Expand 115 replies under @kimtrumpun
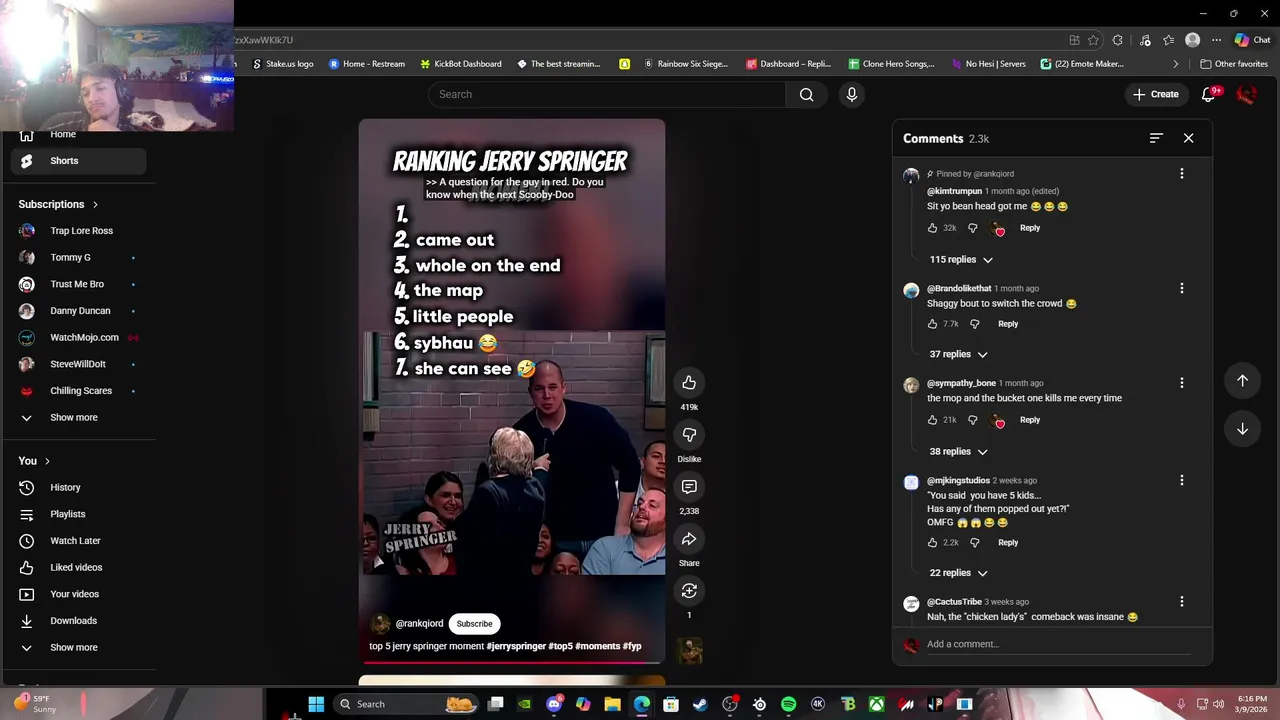Screen dimensions: 1280x720 (x=960, y=260)
